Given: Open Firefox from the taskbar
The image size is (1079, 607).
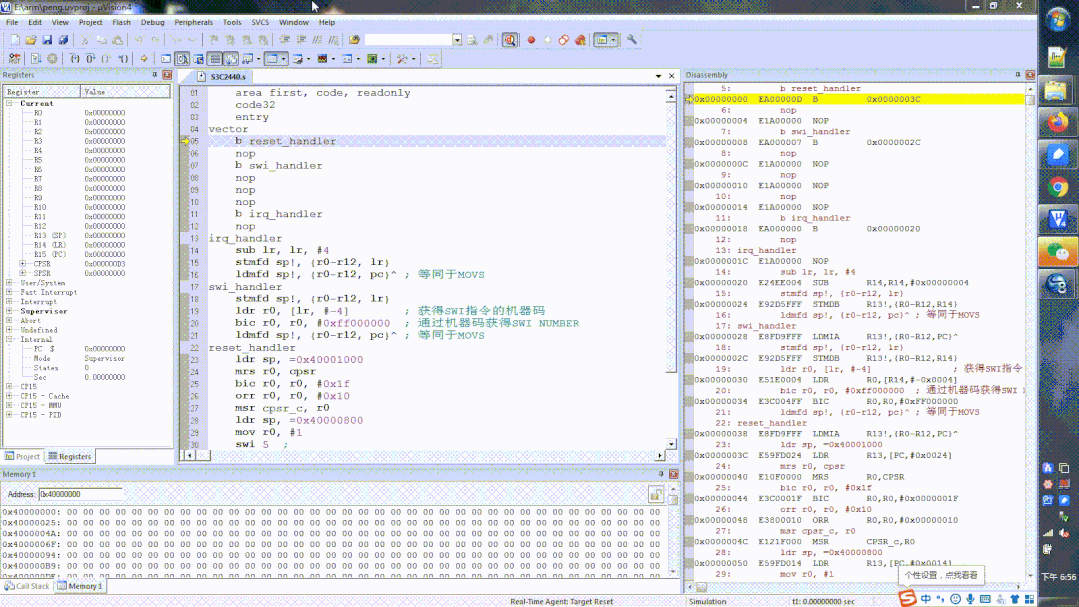Looking at the screenshot, I should [x=1058, y=123].
